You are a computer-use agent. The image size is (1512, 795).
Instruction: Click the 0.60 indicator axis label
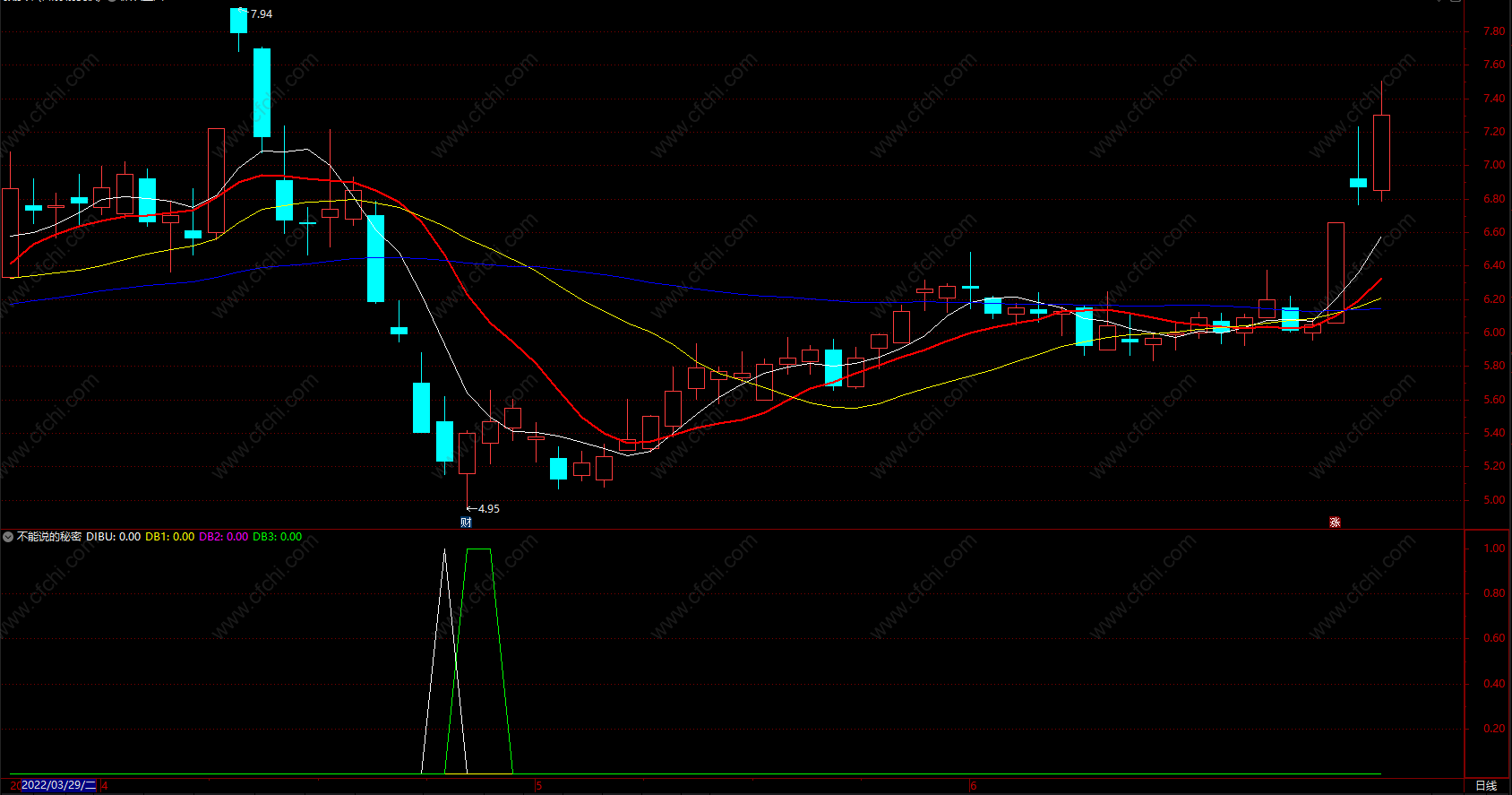[x=1494, y=638]
